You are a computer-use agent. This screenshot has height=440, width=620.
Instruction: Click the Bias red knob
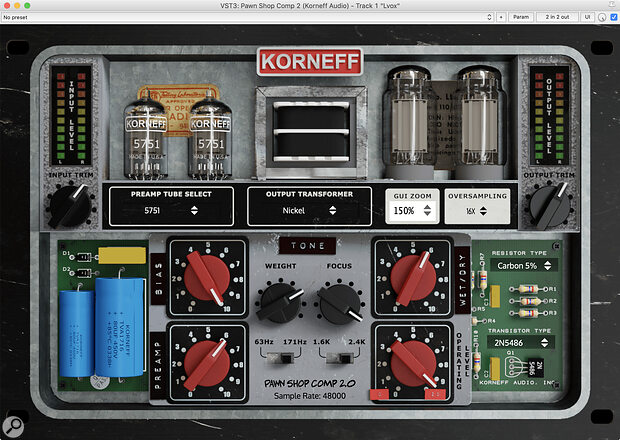click(207, 278)
